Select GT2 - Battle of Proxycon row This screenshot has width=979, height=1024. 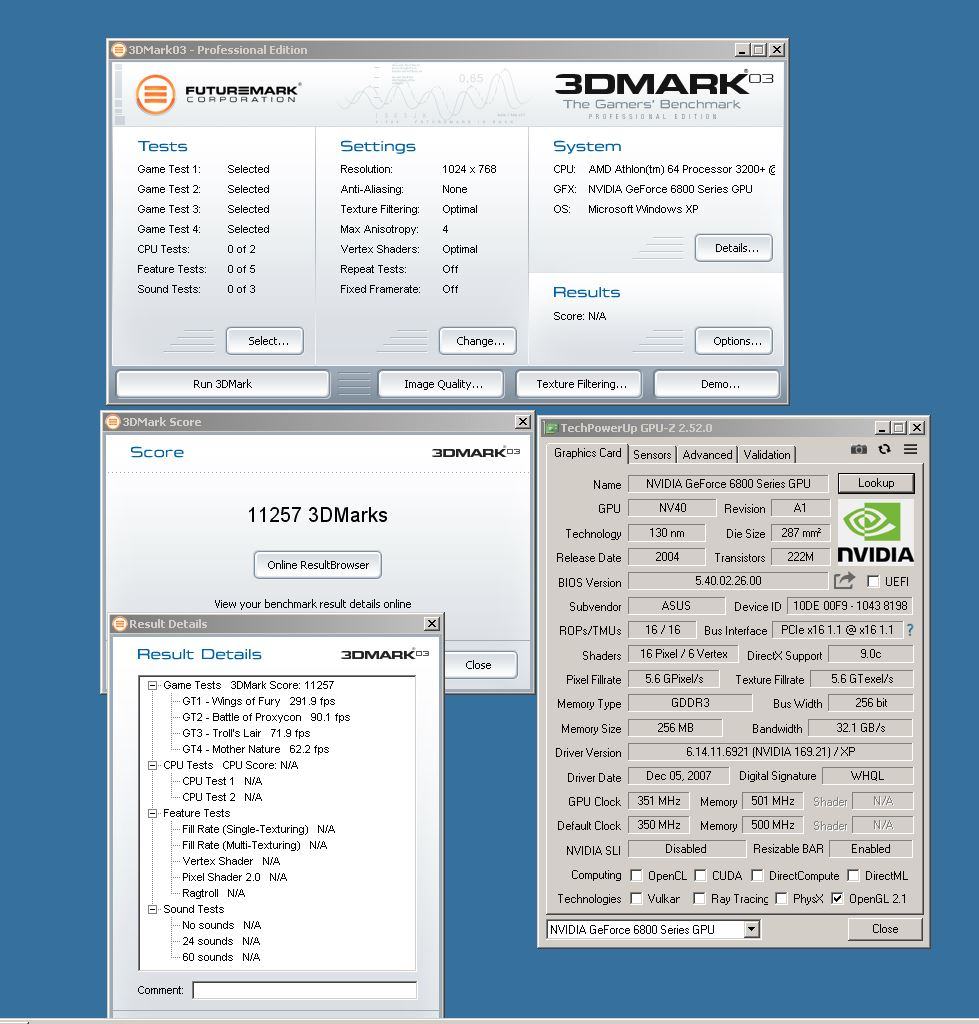coord(266,717)
